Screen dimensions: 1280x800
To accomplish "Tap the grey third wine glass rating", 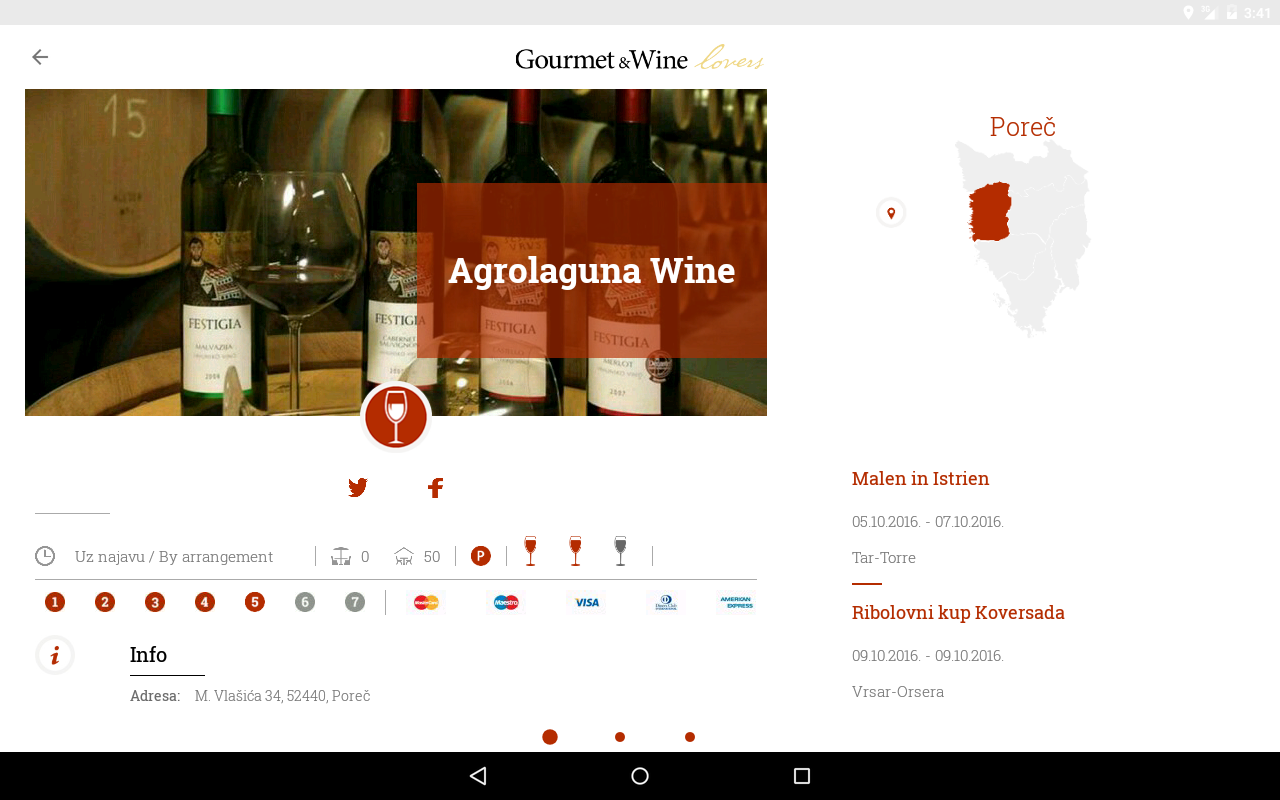I will coord(620,551).
